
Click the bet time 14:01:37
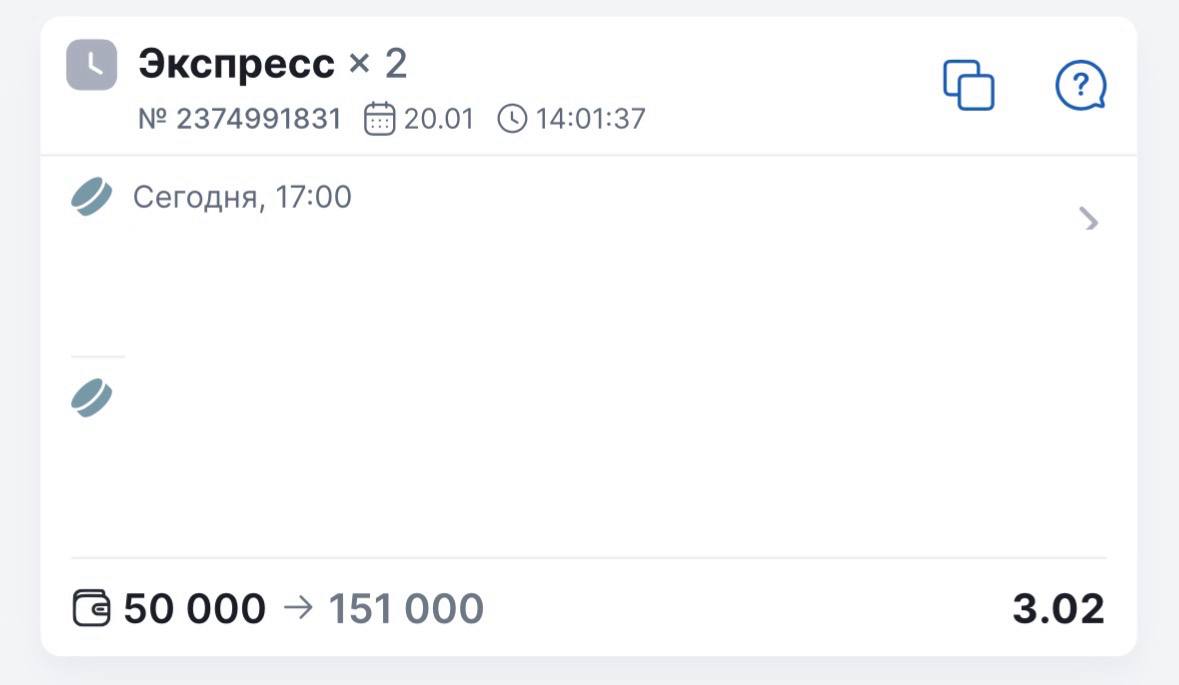click(590, 120)
